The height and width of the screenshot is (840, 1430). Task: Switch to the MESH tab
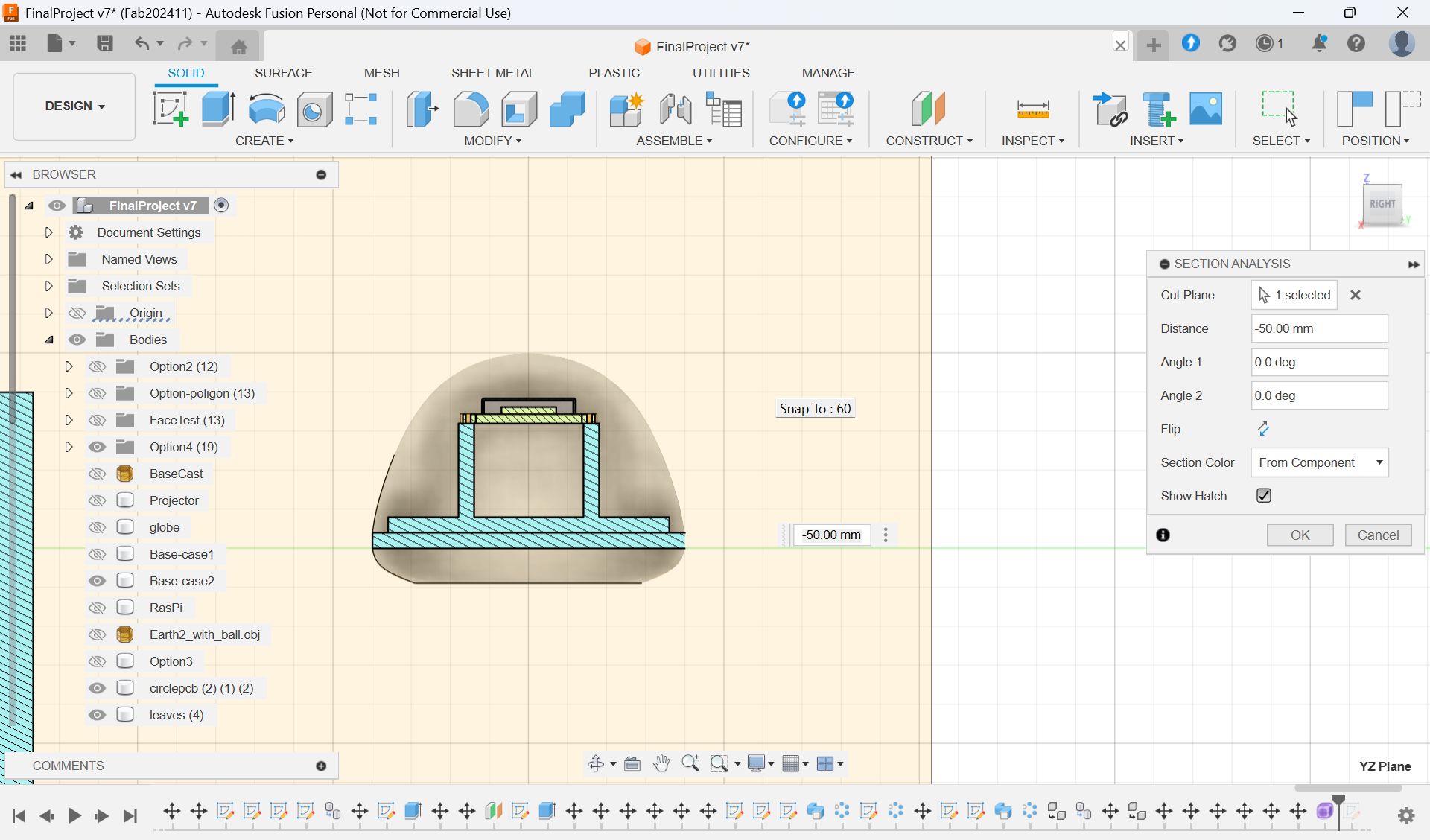(381, 73)
